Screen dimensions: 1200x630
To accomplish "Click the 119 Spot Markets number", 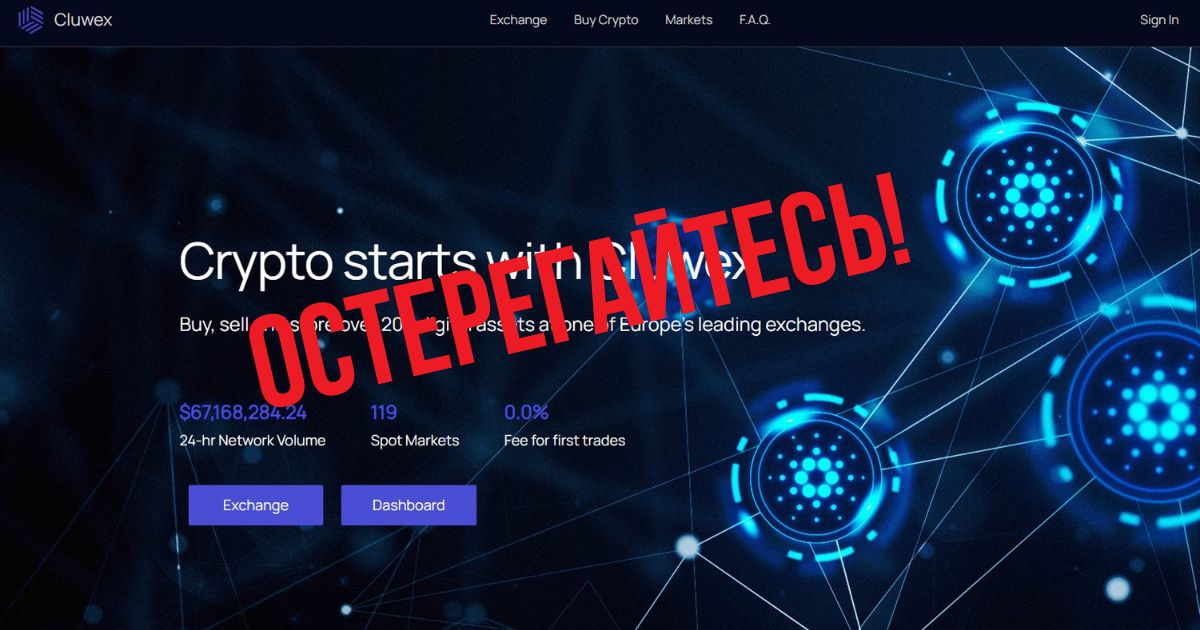I will tap(384, 412).
